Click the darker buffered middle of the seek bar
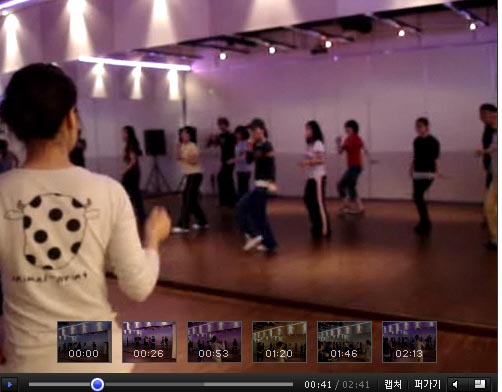502x392 pixels. tap(153, 384)
